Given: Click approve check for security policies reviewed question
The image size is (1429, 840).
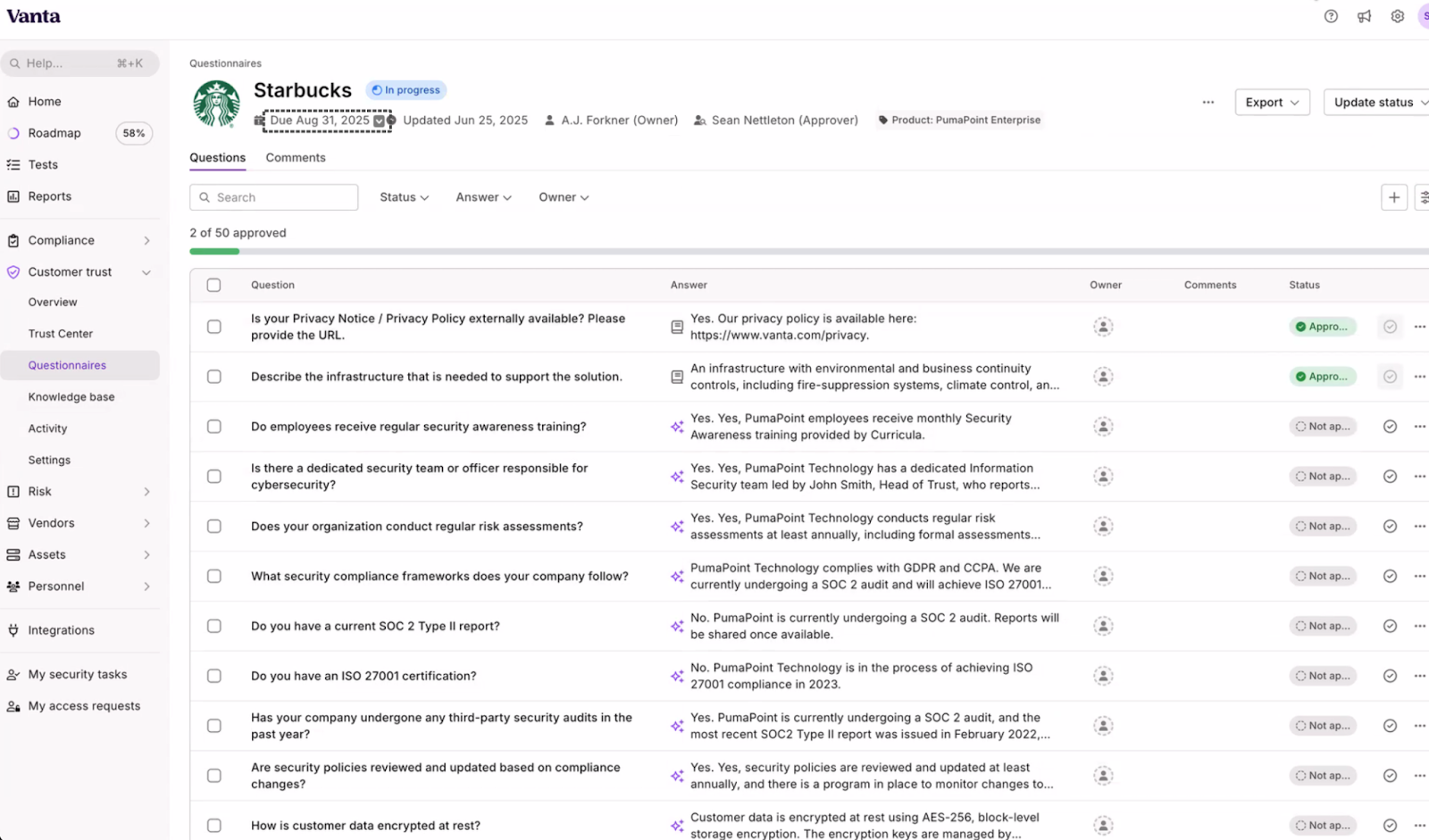Looking at the screenshot, I should 1390,776.
